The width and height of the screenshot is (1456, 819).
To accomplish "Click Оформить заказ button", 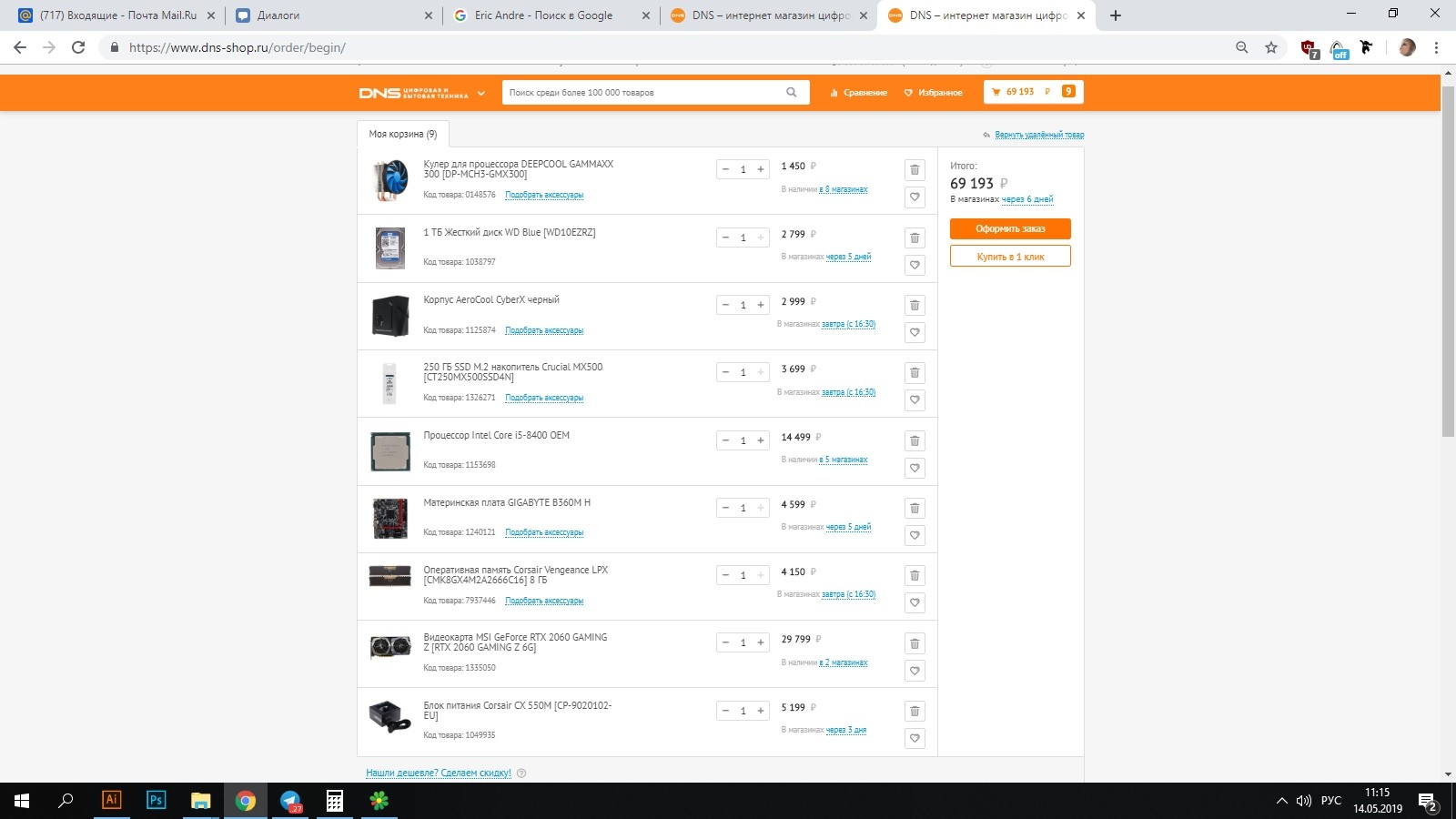I will [1010, 228].
